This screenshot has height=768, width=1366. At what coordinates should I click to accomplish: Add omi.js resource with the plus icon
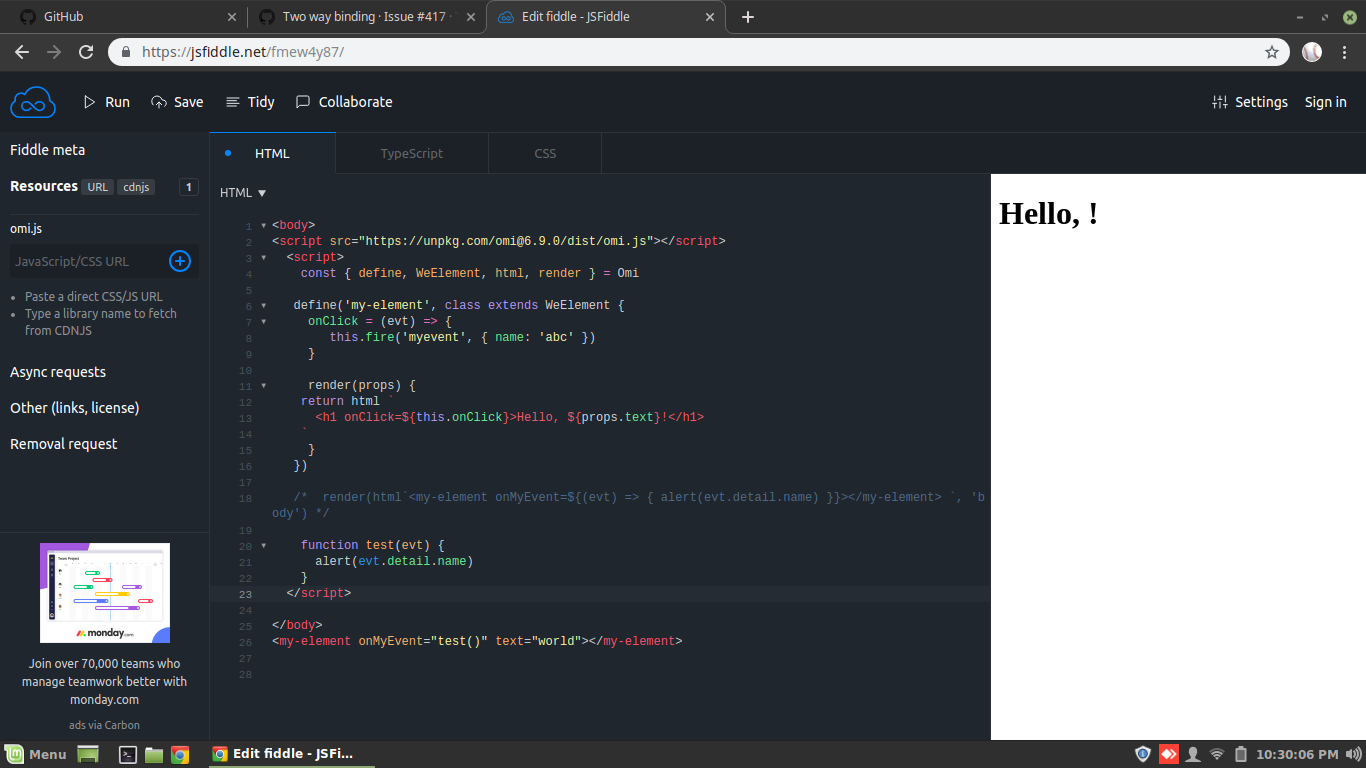tap(179, 261)
